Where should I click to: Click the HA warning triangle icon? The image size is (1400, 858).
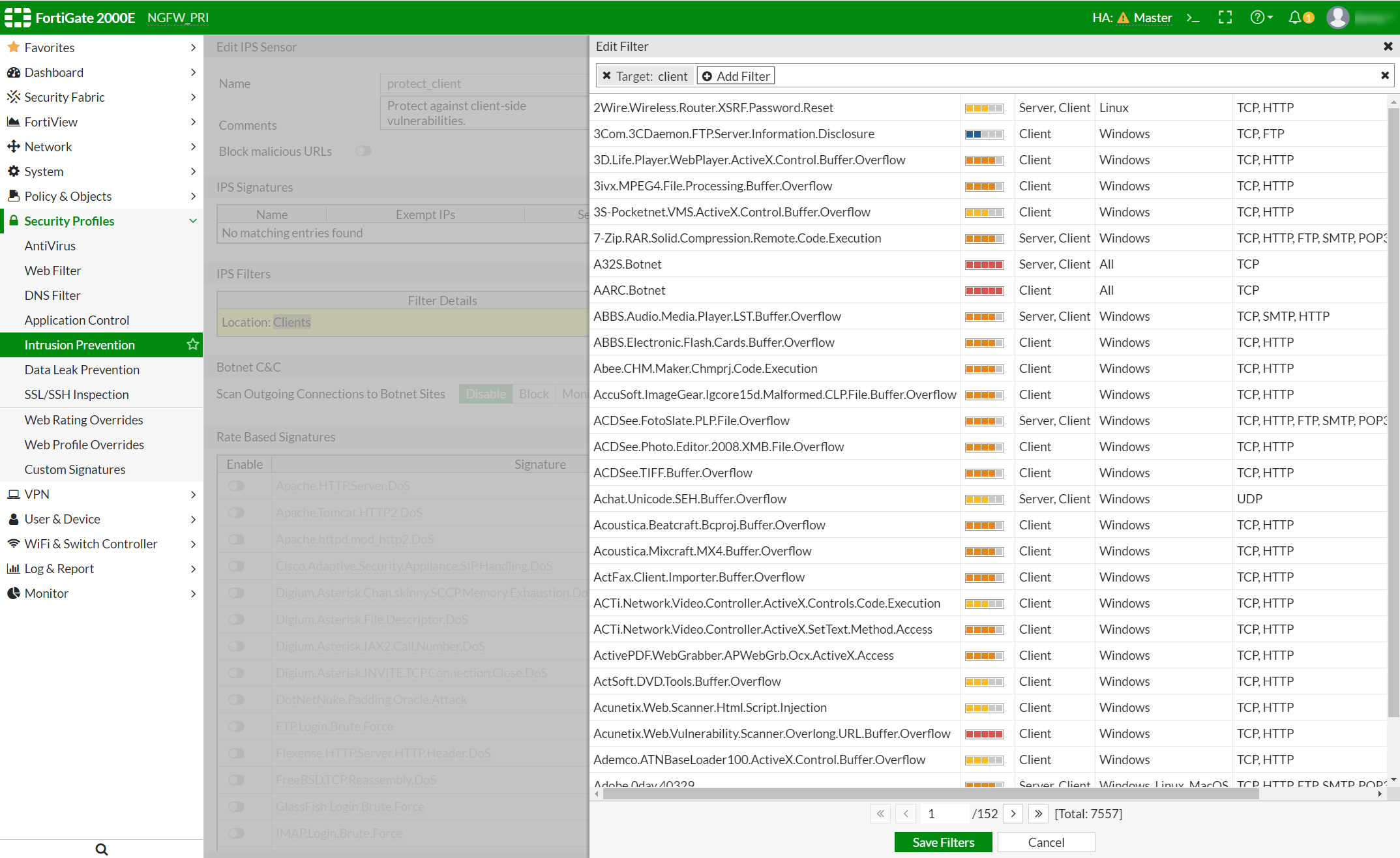[1123, 18]
